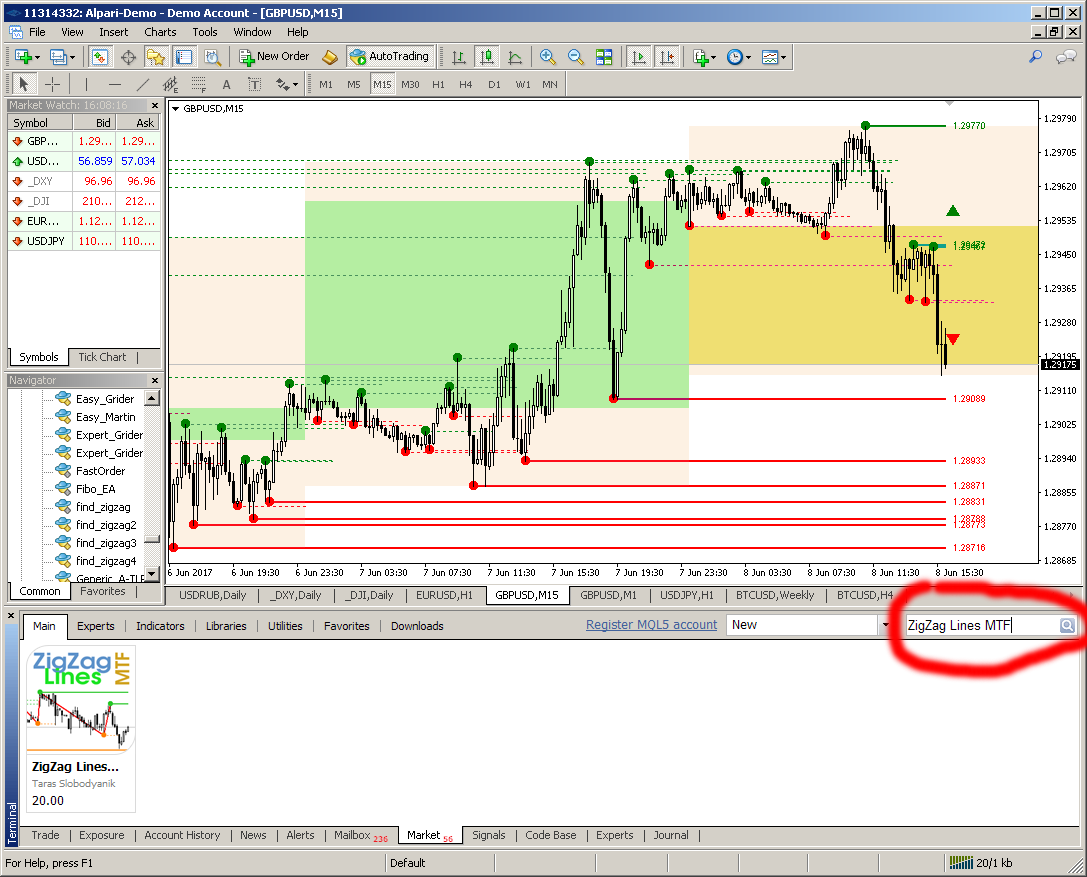
Task: Open the New Chart toolbar dropdown
Action: pyautogui.click(x=27, y=57)
